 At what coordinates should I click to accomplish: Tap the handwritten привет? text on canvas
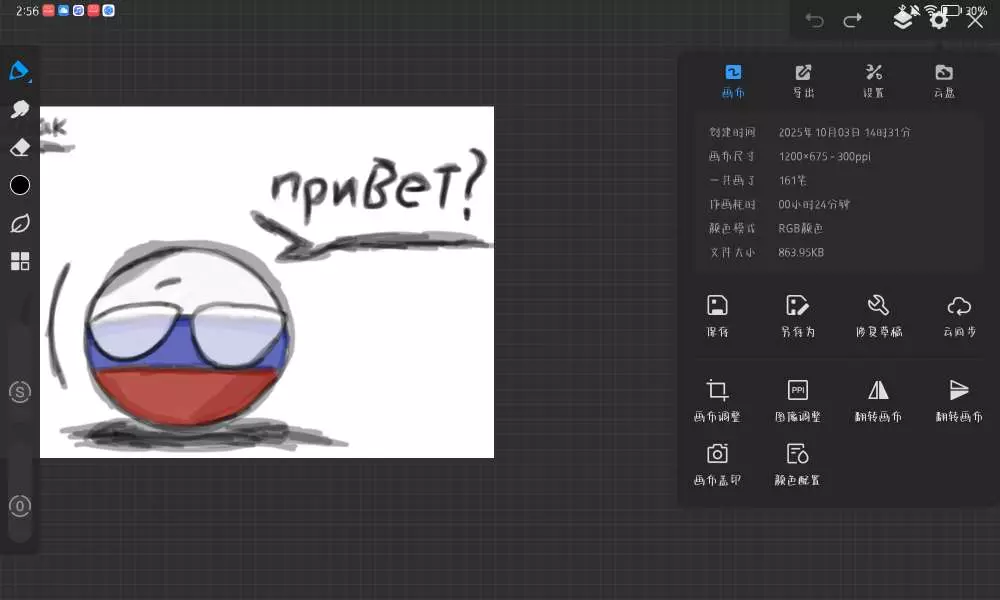coord(379,185)
